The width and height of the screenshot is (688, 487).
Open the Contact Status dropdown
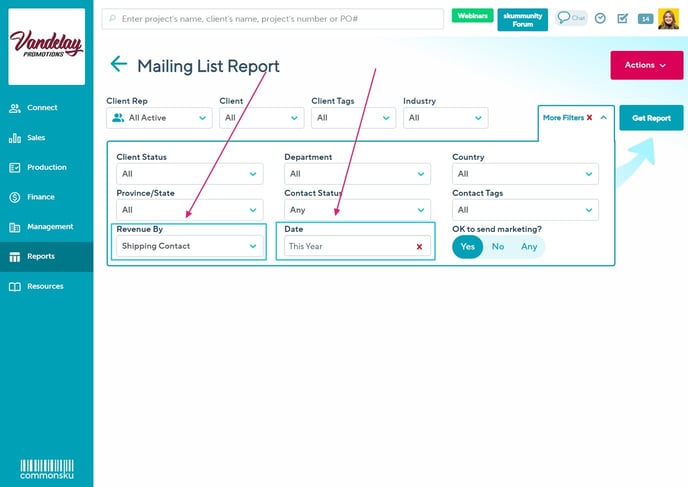pyautogui.click(x=358, y=210)
